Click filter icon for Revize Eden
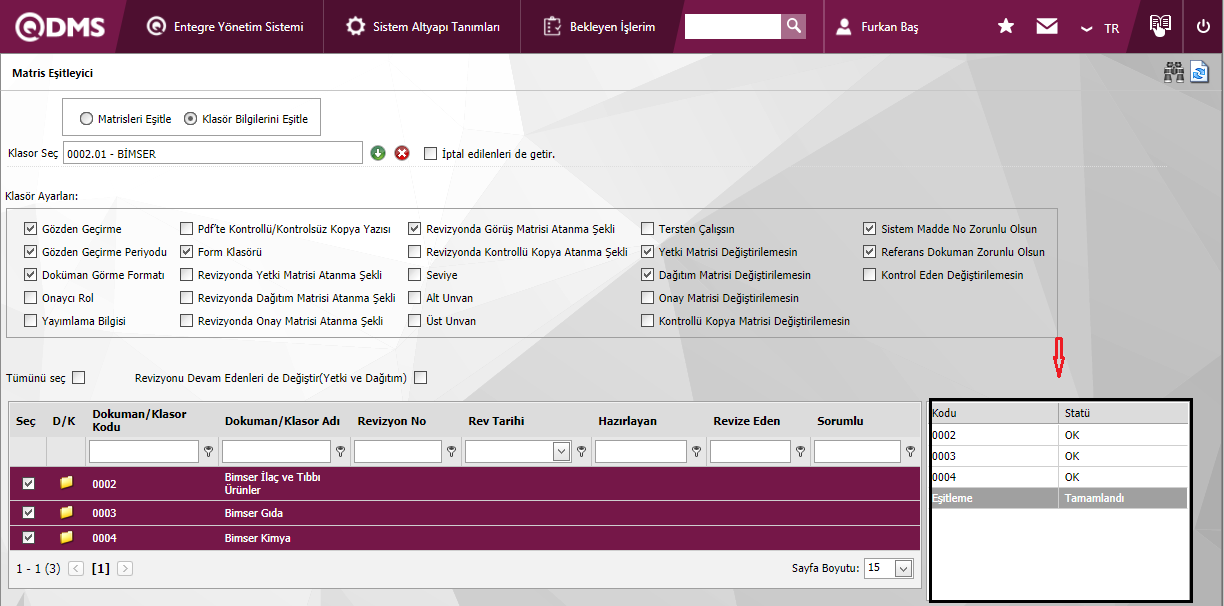Viewport: 1224px width, 606px height. (x=800, y=452)
